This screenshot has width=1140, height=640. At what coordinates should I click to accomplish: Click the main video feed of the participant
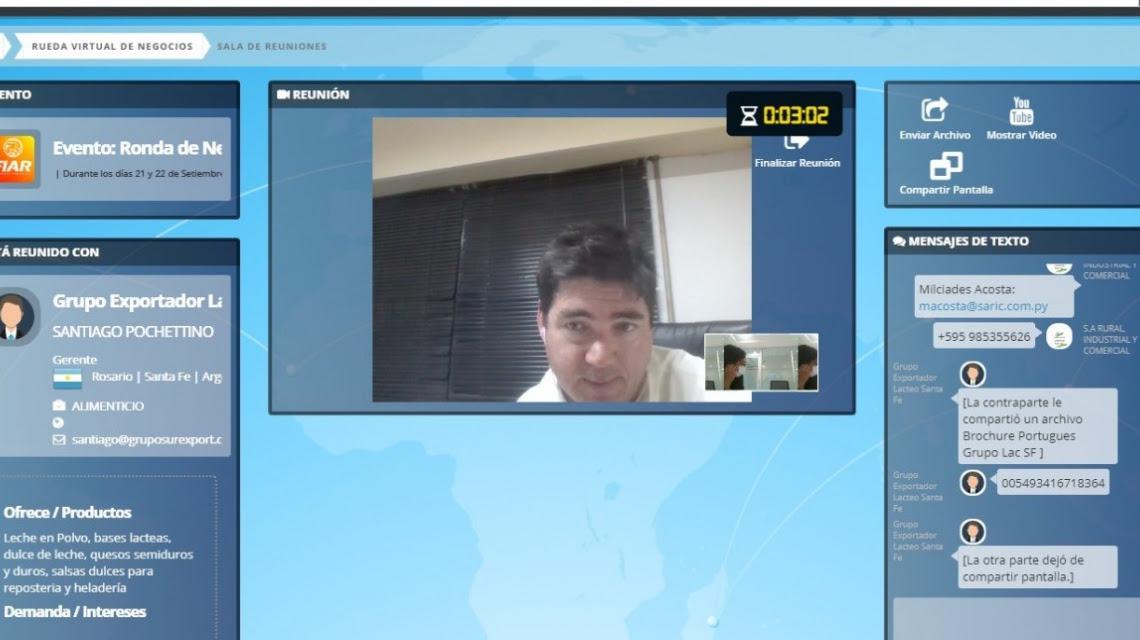pos(561,260)
